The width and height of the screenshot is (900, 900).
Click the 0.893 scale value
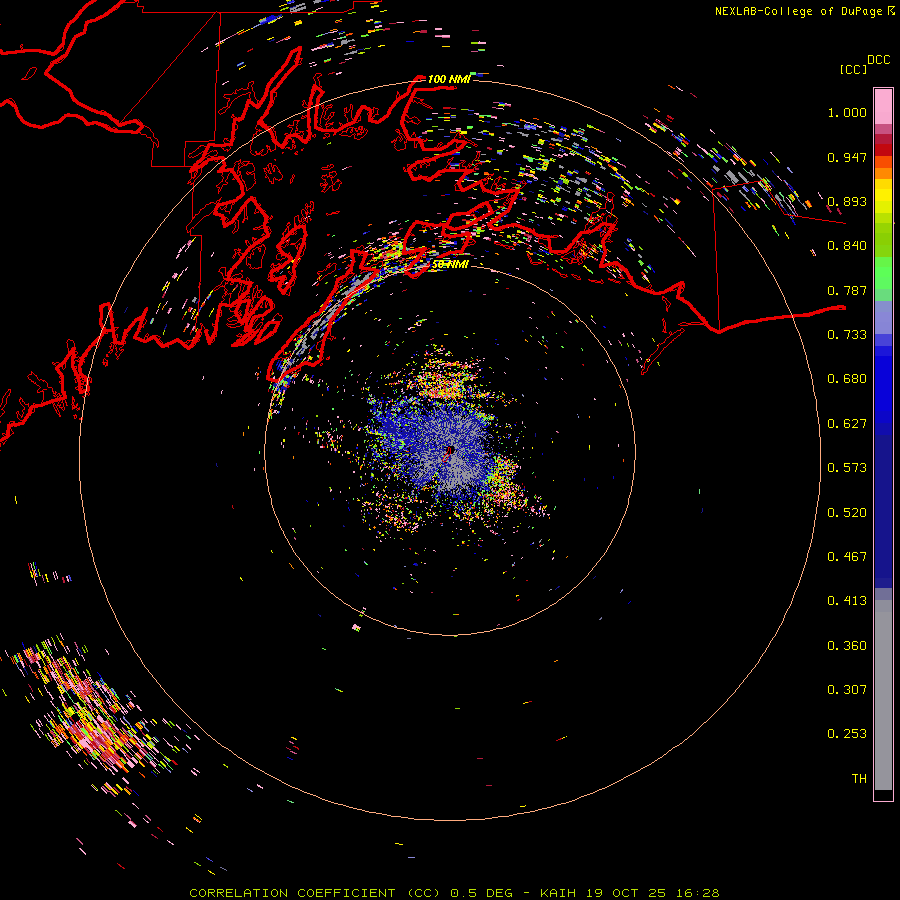[847, 201]
